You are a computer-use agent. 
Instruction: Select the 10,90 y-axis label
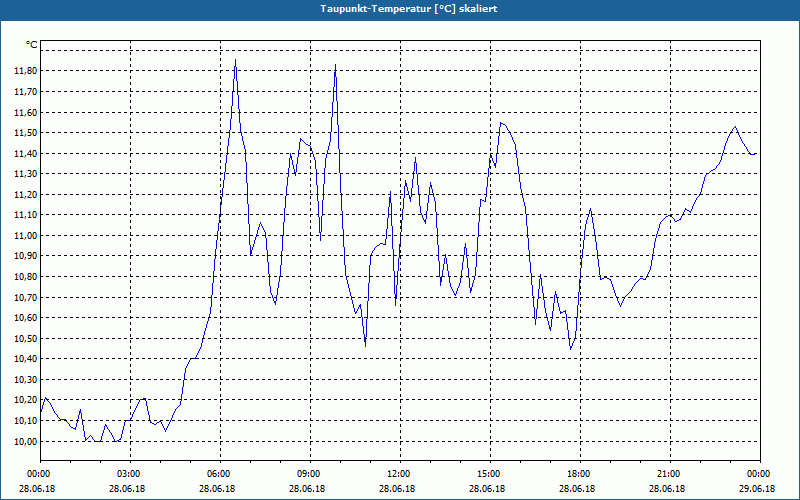click(26, 256)
